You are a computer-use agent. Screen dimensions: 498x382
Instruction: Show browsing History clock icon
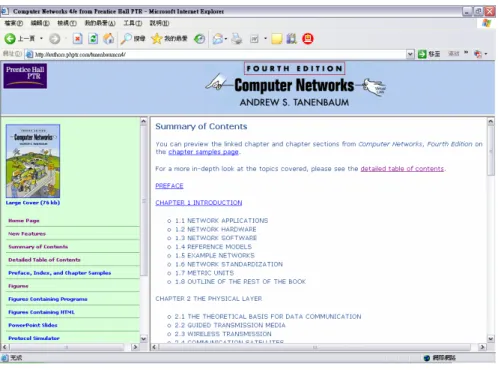pyautogui.click(x=200, y=39)
